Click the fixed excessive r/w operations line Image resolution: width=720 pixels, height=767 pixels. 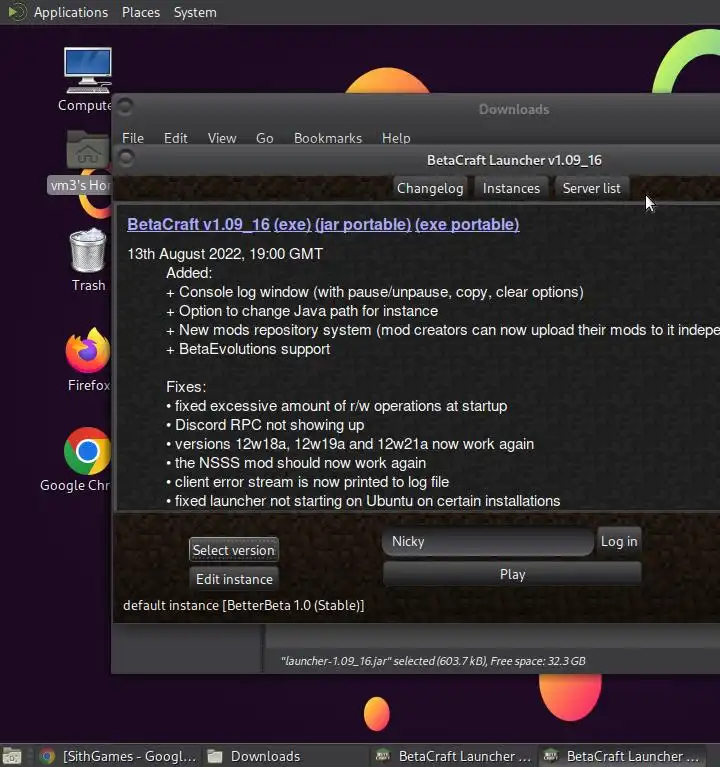coord(337,406)
